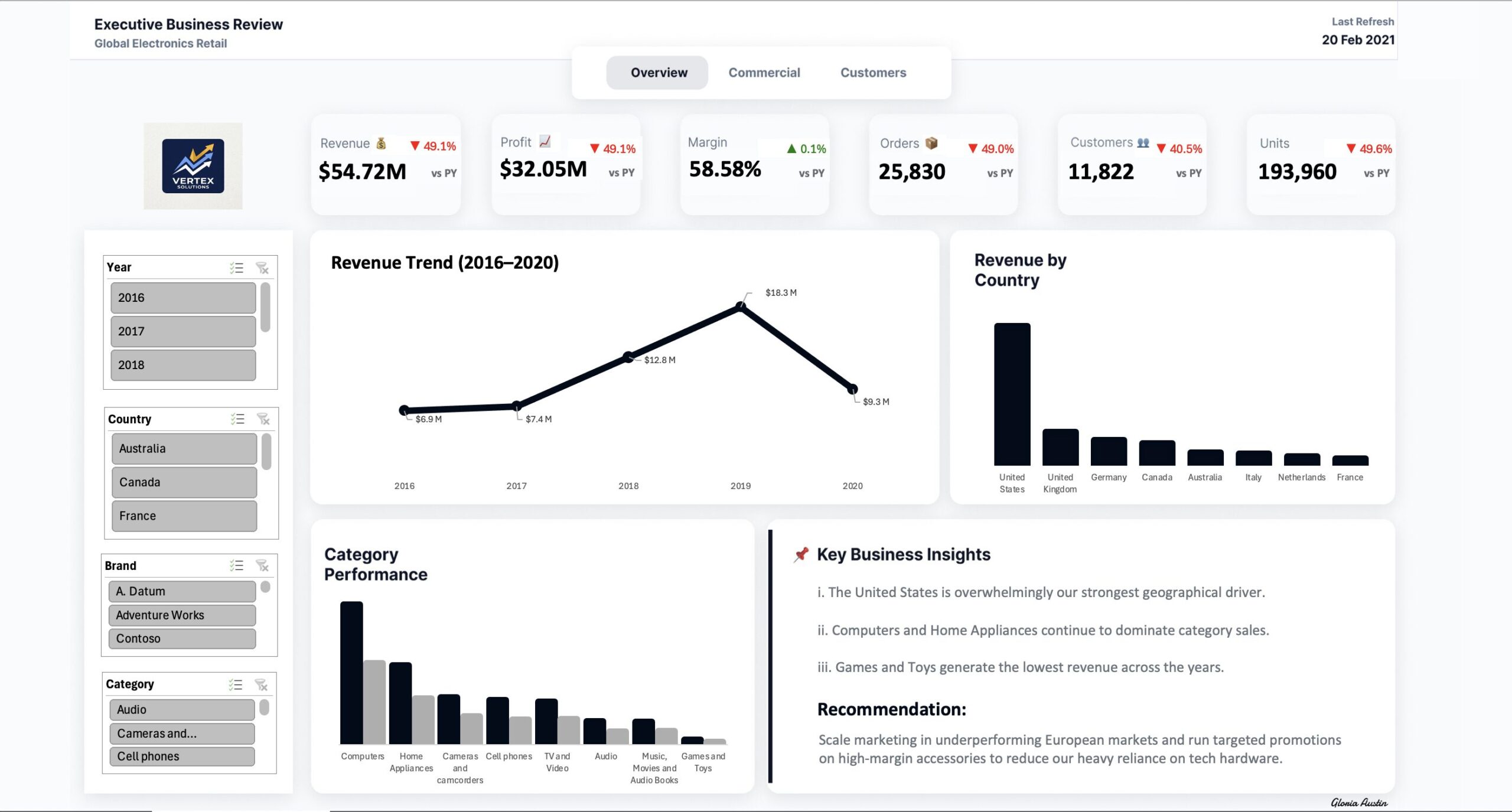Click the green up arrow on Margin card

[791, 149]
